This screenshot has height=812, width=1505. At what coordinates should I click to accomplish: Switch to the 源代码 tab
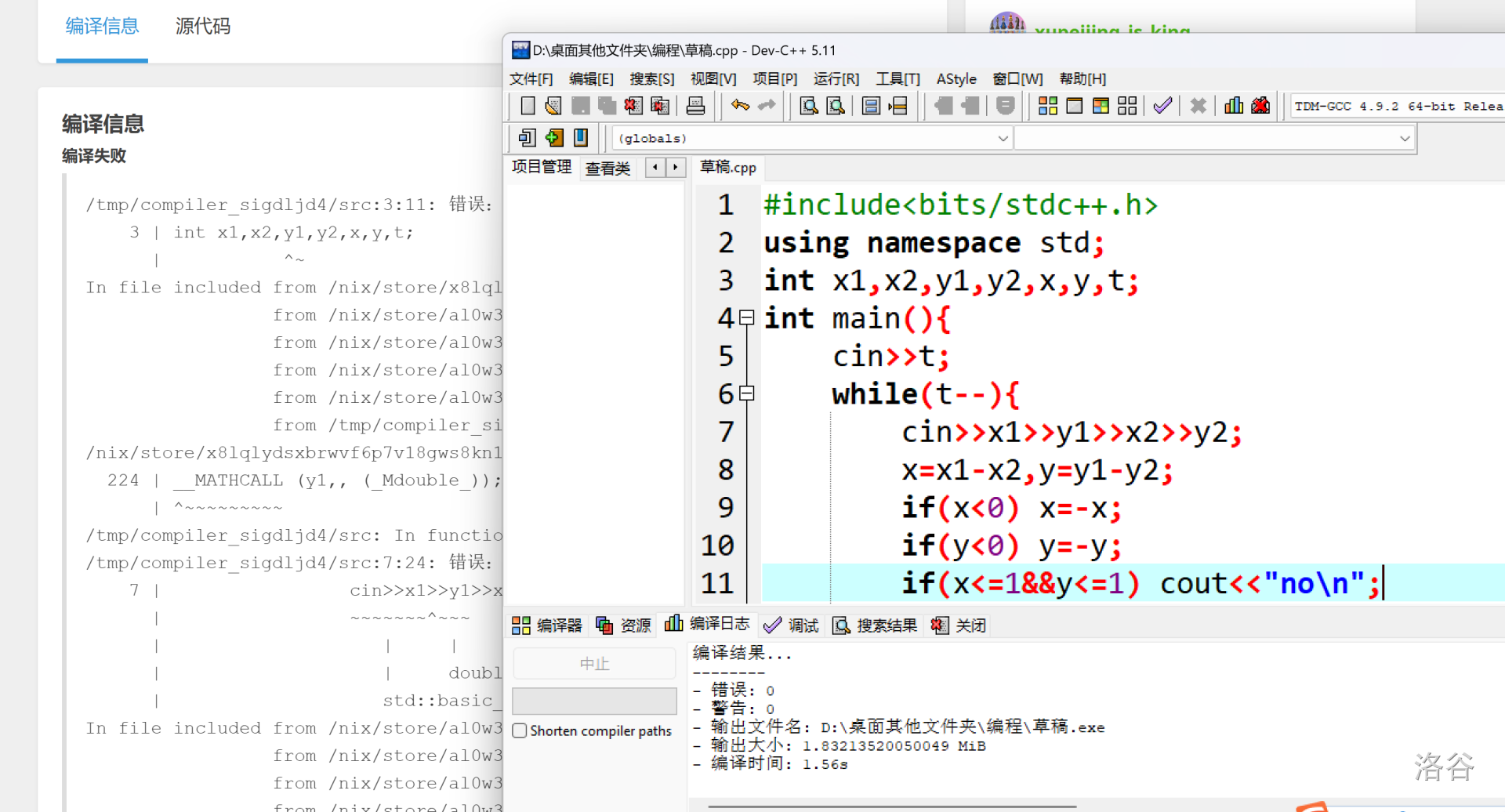click(202, 27)
